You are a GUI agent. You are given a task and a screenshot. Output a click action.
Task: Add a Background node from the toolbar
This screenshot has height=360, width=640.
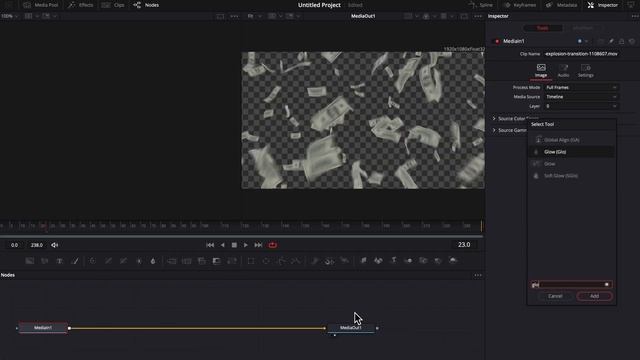point(30,261)
